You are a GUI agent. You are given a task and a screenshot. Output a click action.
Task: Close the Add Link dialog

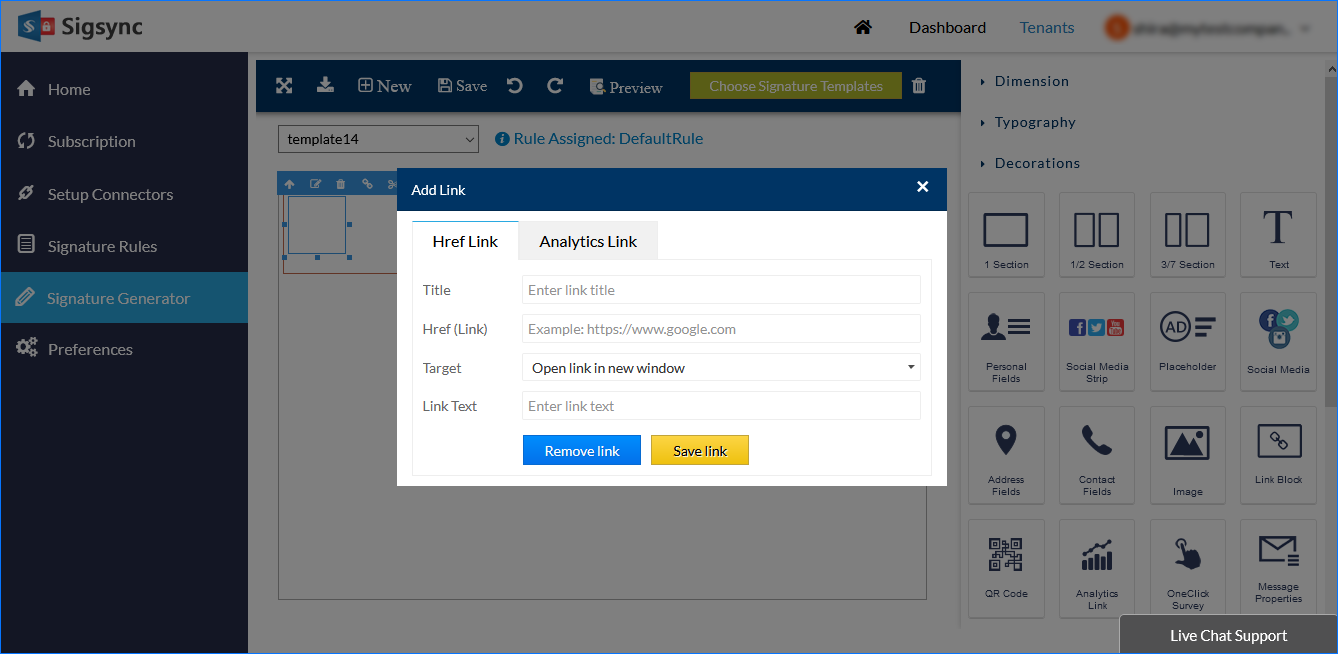coord(922,187)
